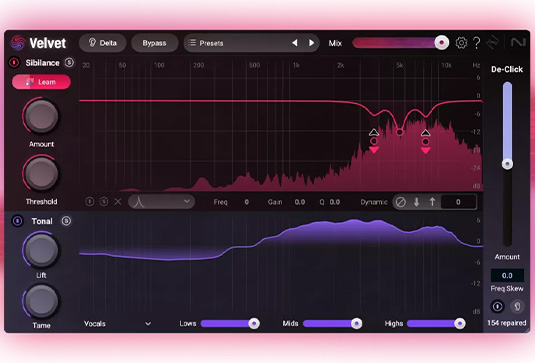Click the Freq value field
This screenshot has height=363, width=535.
click(246, 202)
